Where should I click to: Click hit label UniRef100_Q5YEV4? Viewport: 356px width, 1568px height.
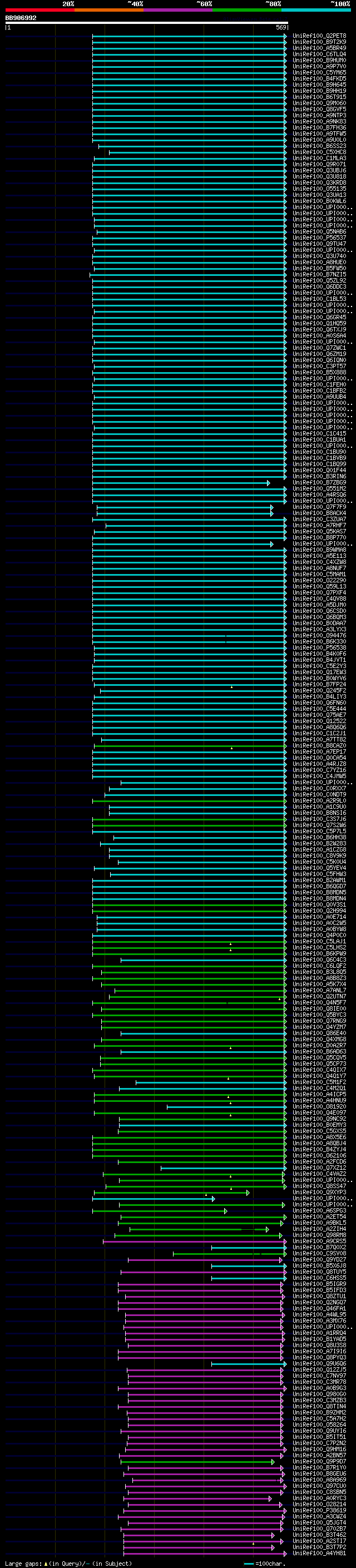[319, 868]
